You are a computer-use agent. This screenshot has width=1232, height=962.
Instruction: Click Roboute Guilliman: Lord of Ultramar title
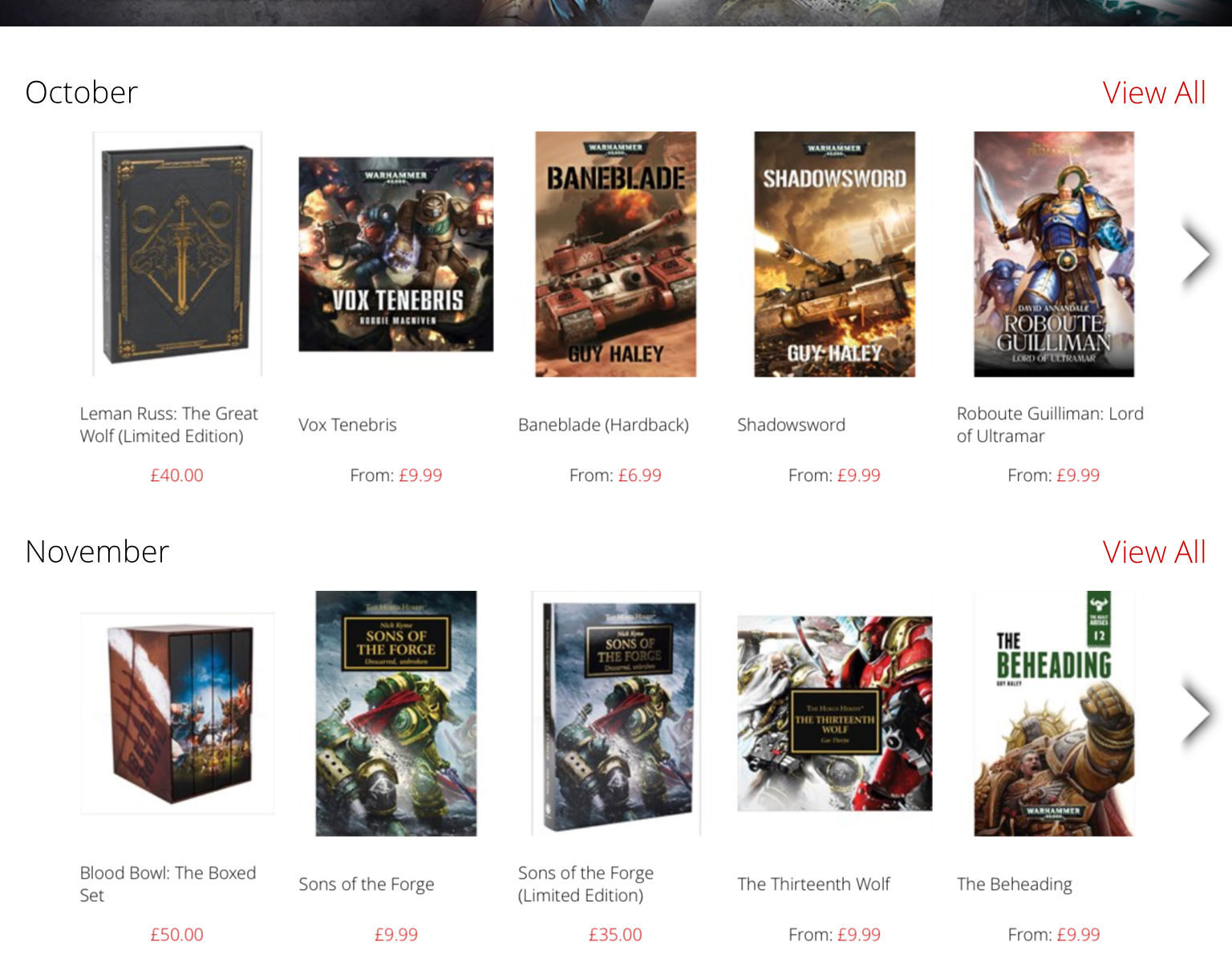1050,425
